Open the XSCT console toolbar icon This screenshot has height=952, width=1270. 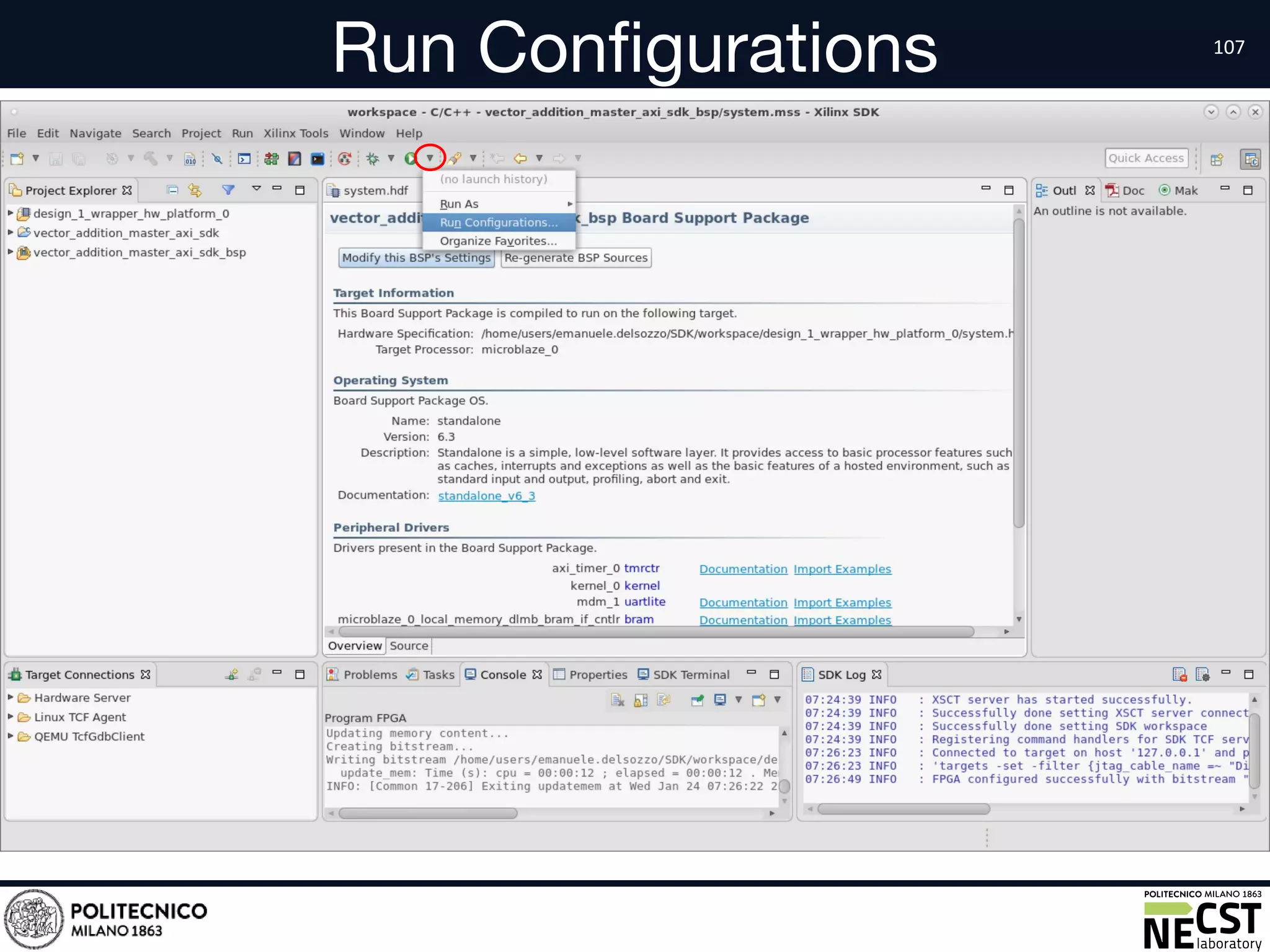tap(244, 159)
